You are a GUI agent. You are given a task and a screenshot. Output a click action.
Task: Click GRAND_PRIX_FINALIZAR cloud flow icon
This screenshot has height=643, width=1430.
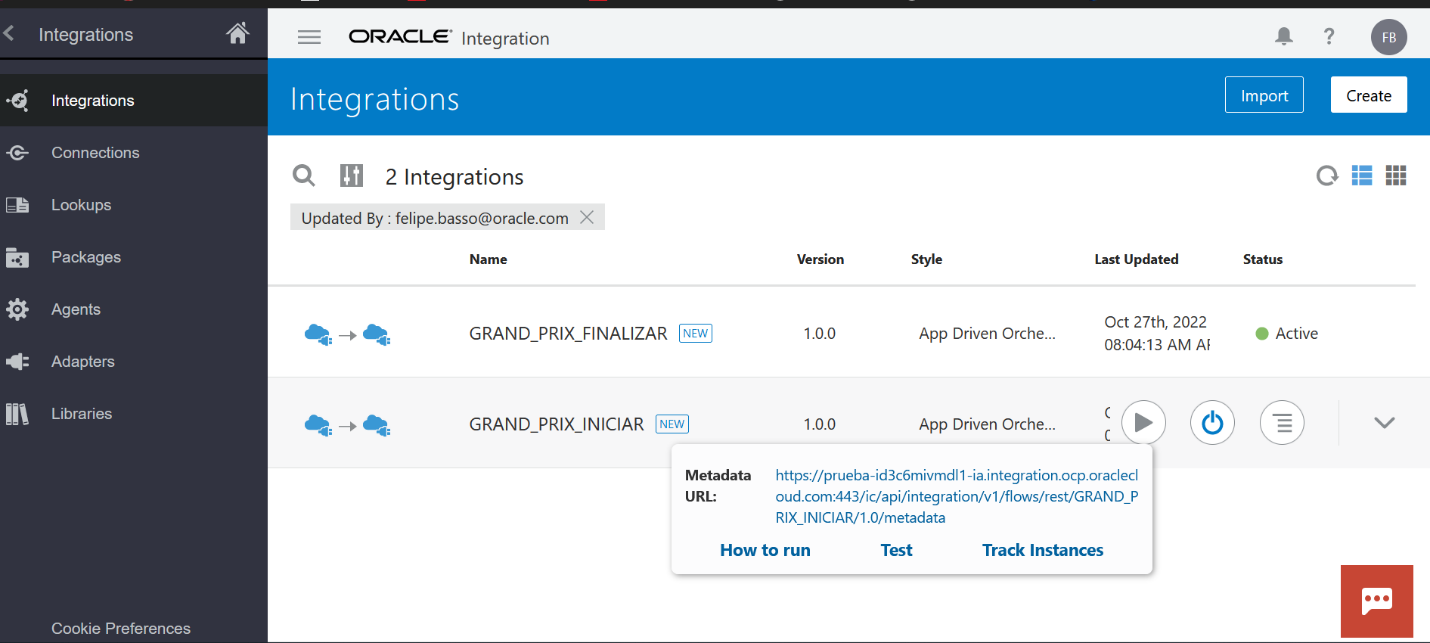[x=347, y=334]
